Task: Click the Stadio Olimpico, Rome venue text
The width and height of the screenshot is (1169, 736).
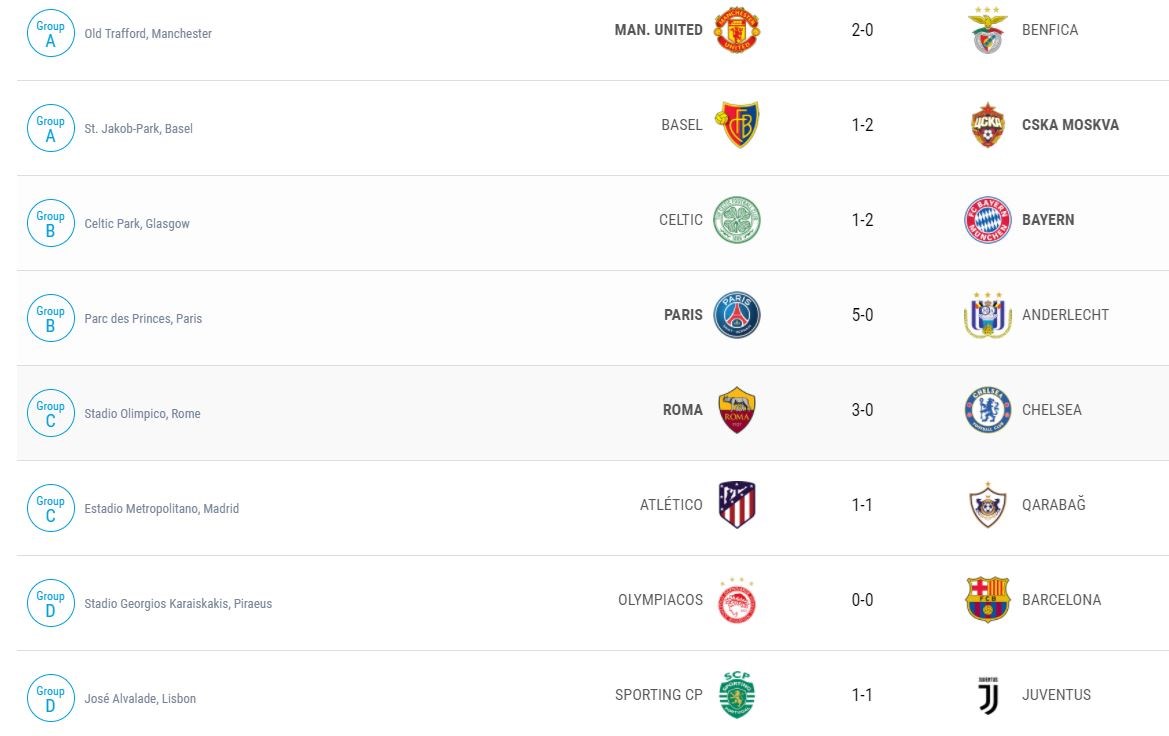Action: coord(142,414)
